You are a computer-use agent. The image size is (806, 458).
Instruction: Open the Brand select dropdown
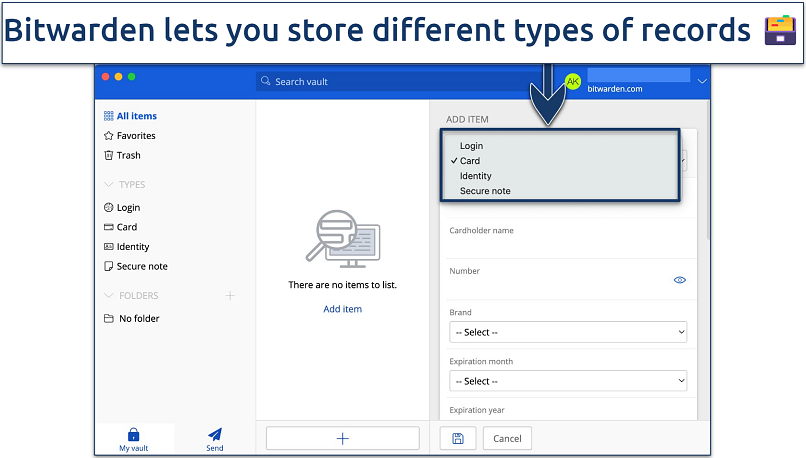coord(568,332)
